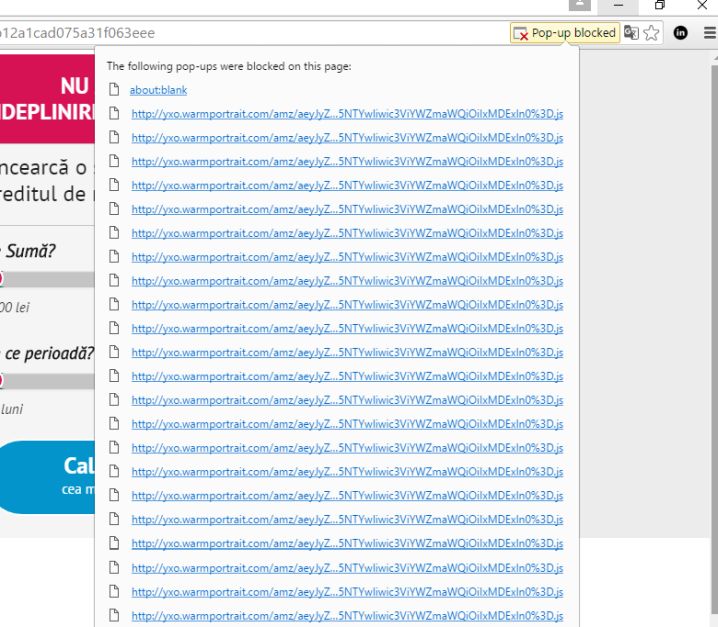Click the 'Pop-up blocked' label text
The image size is (718, 627).
[573, 33]
